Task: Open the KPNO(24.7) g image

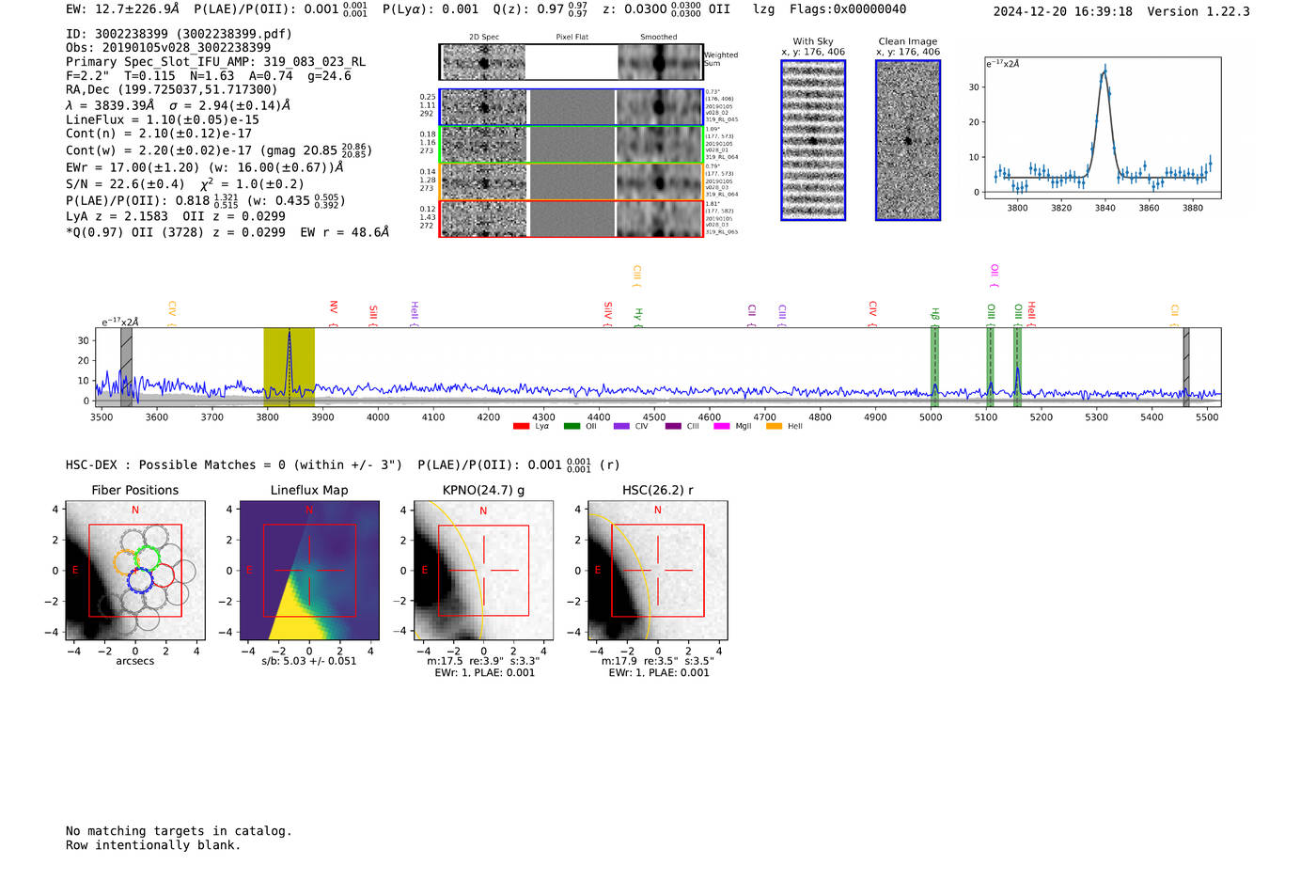Action: pyautogui.click(x=484, y=571)
